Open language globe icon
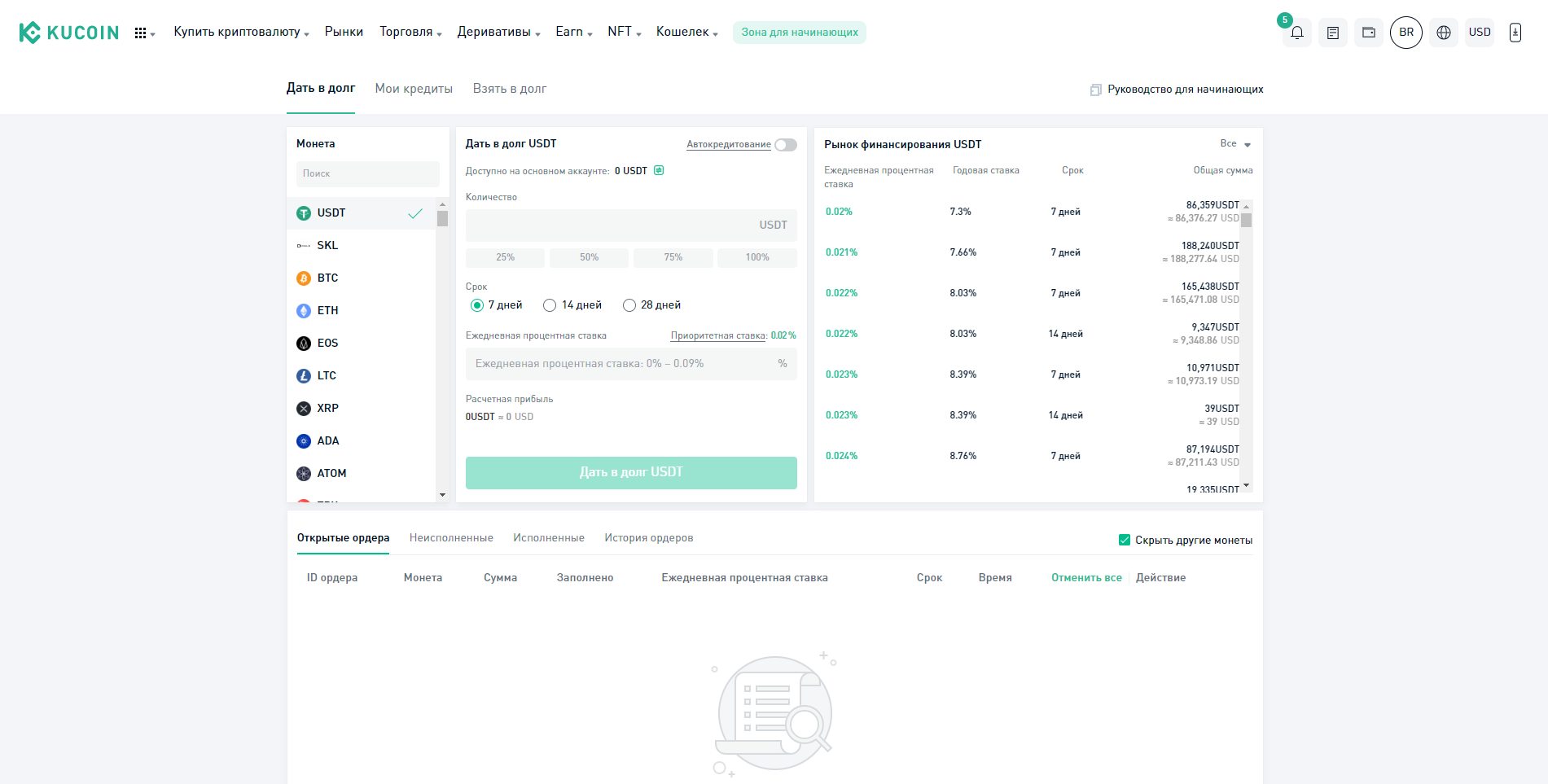 pyautogui.click(x=1444, y=33)
